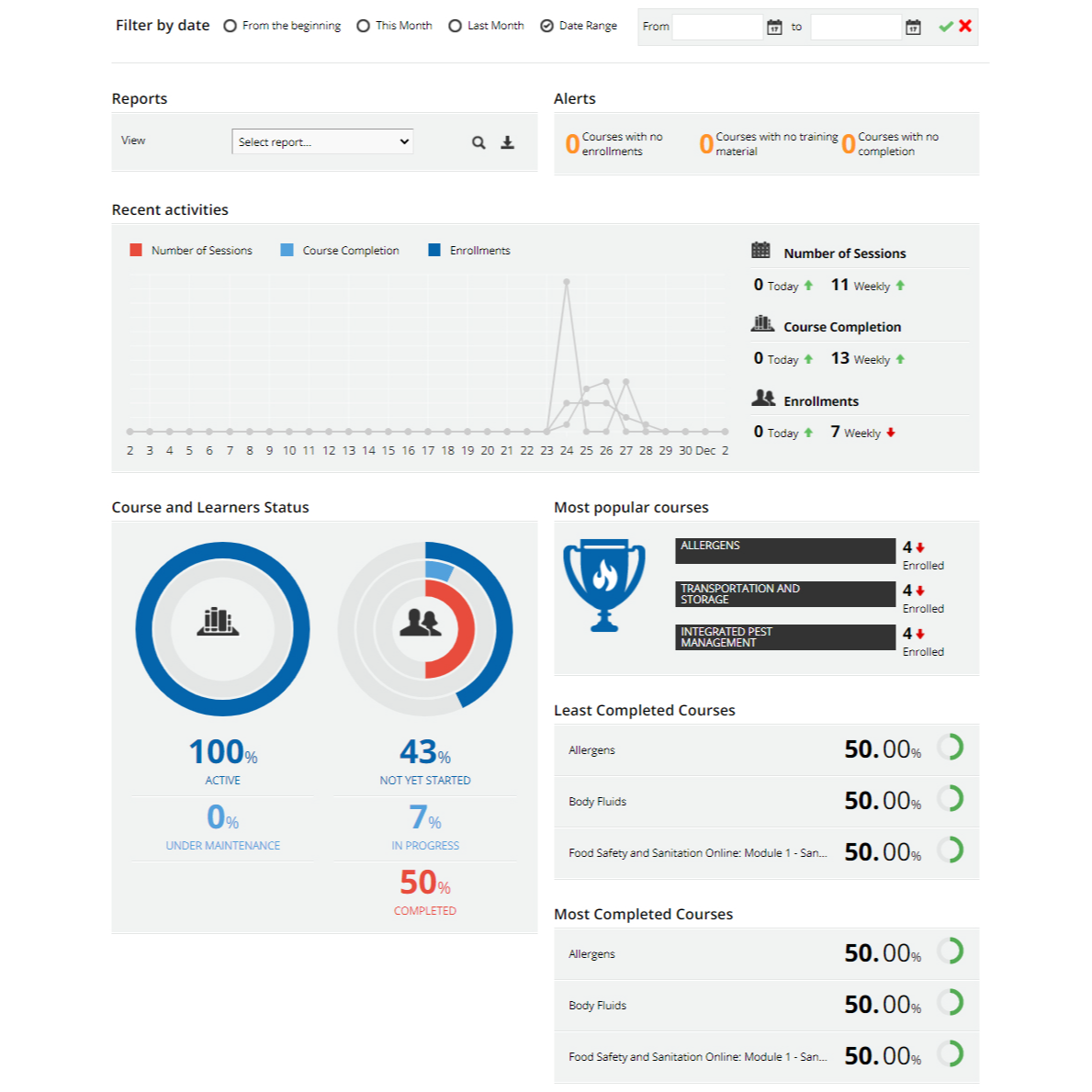
Task: Select Body Fluids in Least Completed Courses
Action: pos(597,802)
